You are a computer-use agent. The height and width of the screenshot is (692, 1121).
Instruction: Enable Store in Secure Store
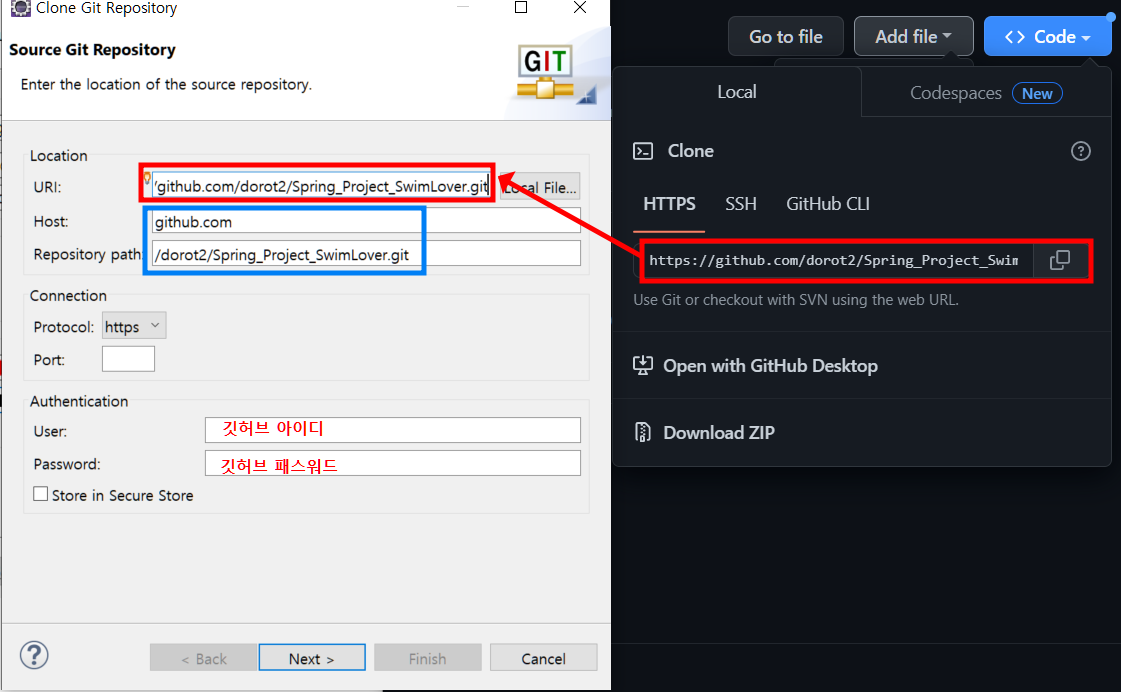click(x=41, y=494)
